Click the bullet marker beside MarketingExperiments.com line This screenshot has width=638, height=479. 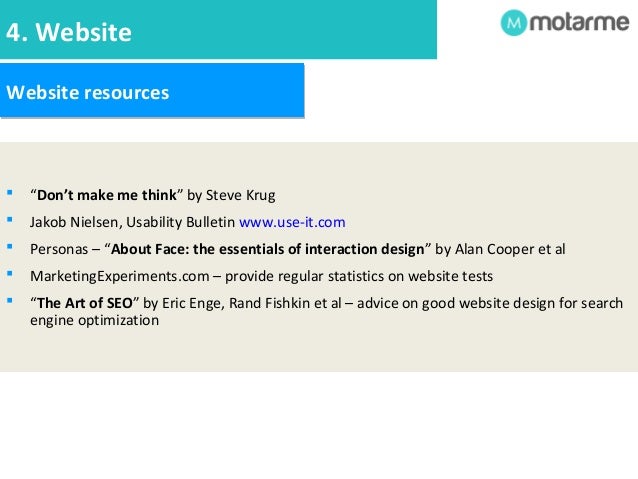[x=10, y=274]
